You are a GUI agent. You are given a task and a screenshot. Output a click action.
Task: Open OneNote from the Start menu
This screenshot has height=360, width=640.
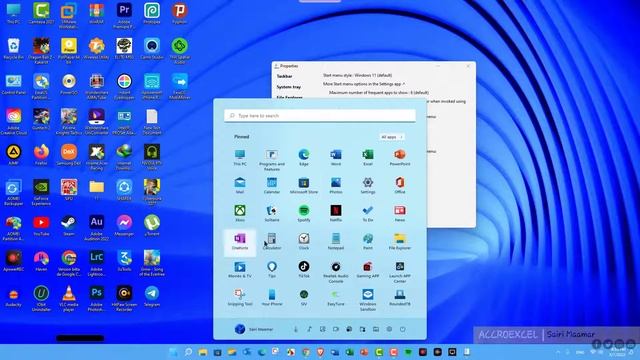point(240,242)
